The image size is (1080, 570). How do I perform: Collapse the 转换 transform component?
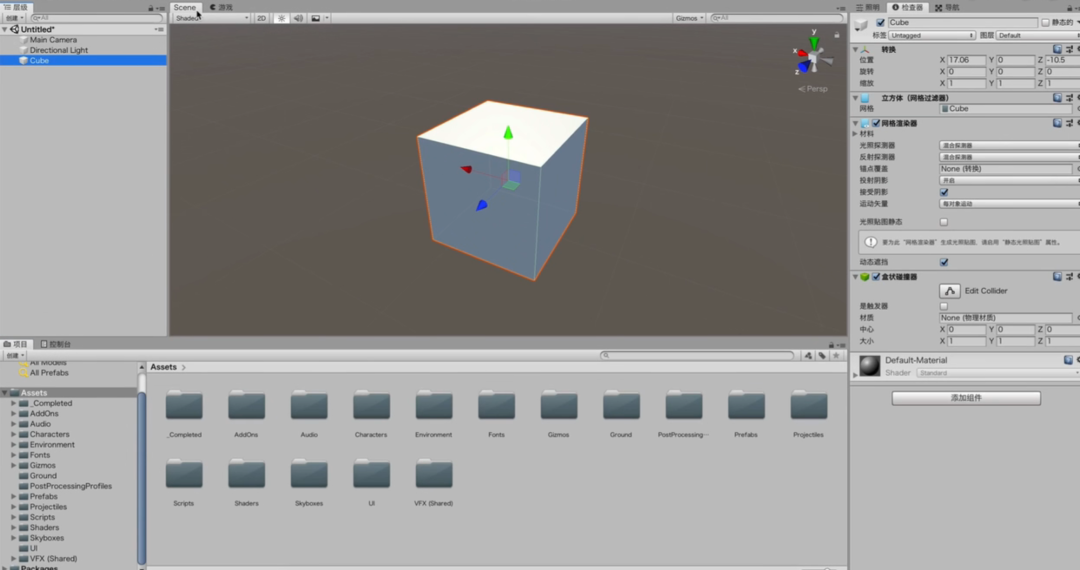[x=855, y=50]
